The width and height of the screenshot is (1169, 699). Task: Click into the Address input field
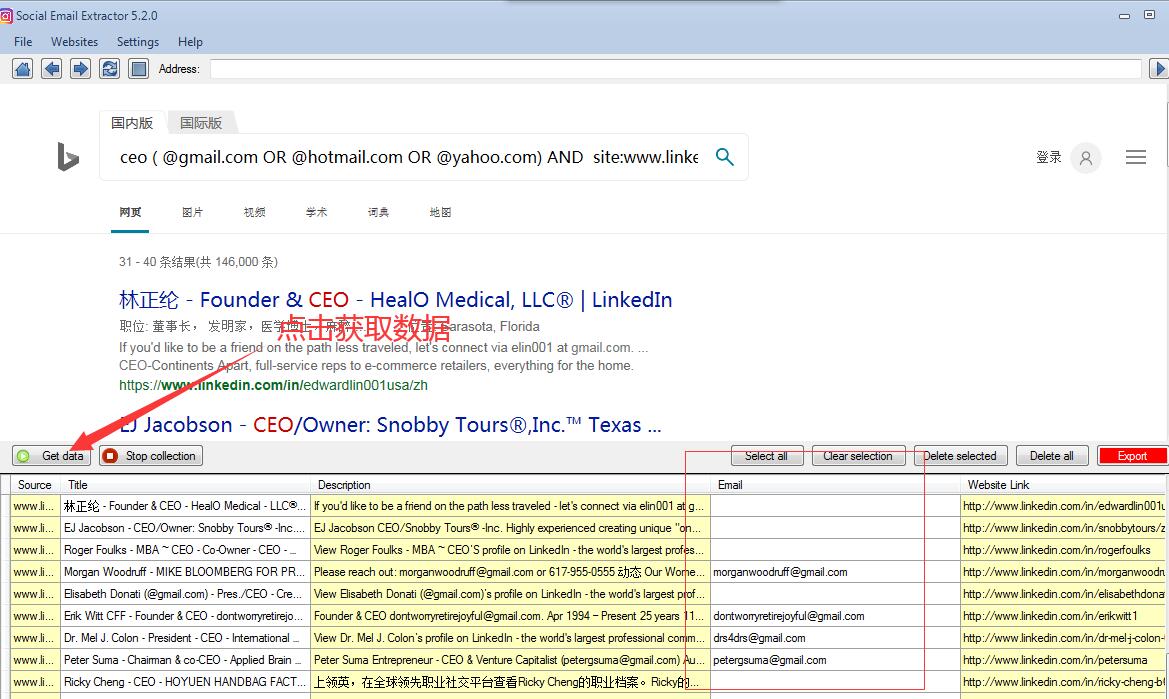tap(675, 69)
